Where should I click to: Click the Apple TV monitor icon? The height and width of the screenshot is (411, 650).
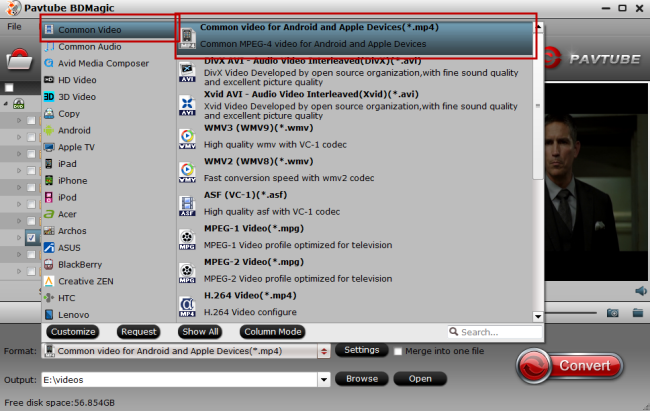(x=49, y=147)
